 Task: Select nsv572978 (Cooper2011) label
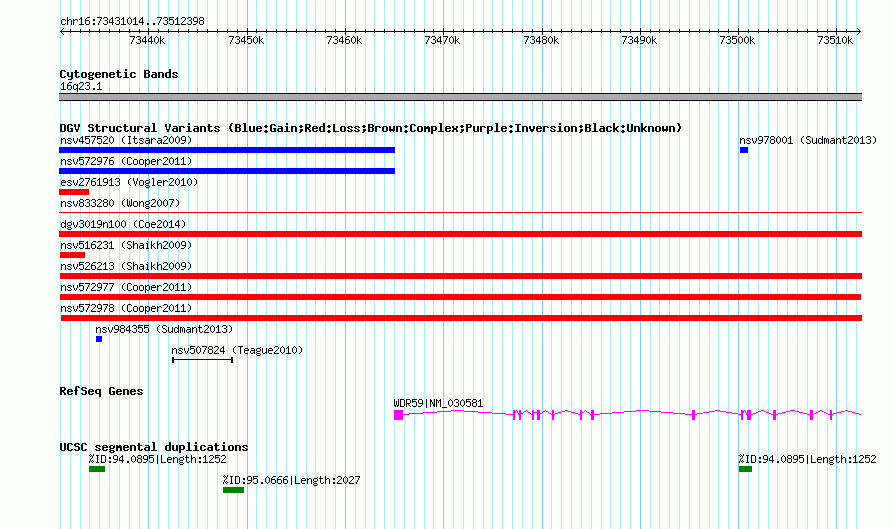(x=126, y=308)
